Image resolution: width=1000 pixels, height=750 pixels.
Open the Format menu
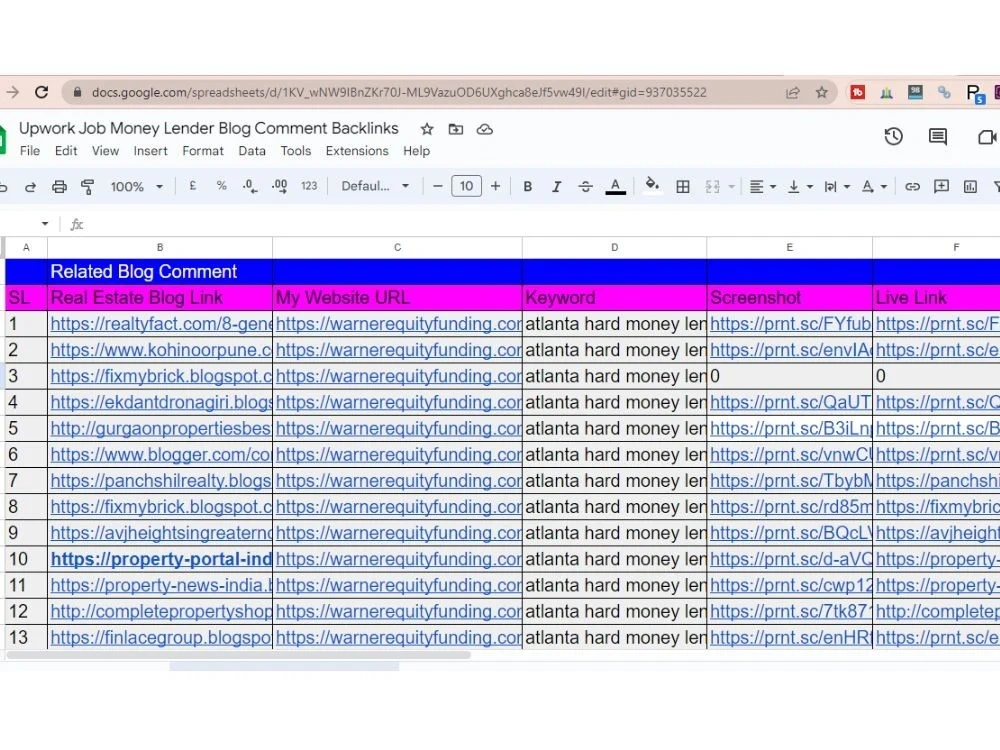[x=203, y=151]
